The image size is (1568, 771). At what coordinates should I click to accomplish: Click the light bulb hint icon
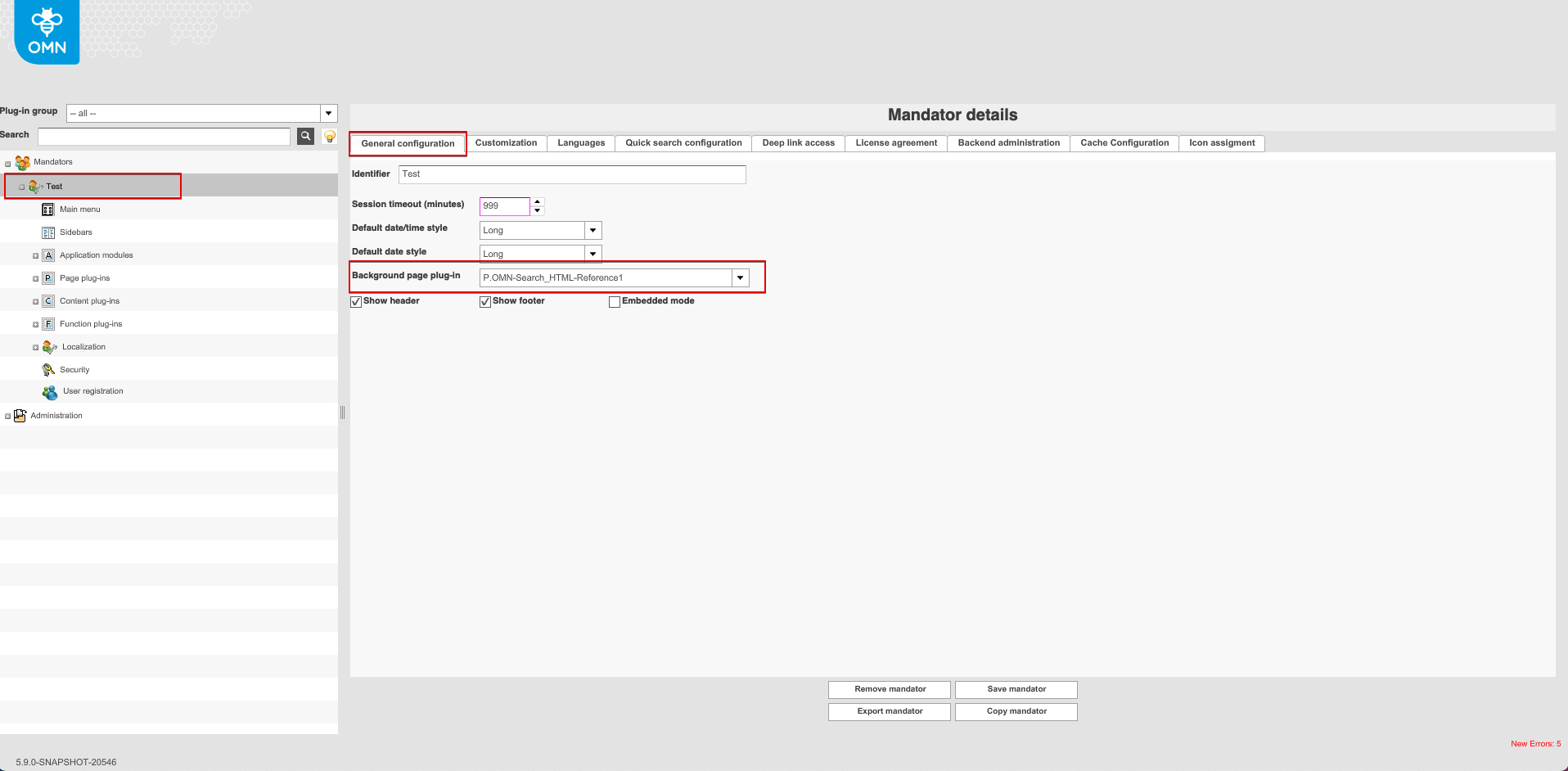click(x=330, y=136)
